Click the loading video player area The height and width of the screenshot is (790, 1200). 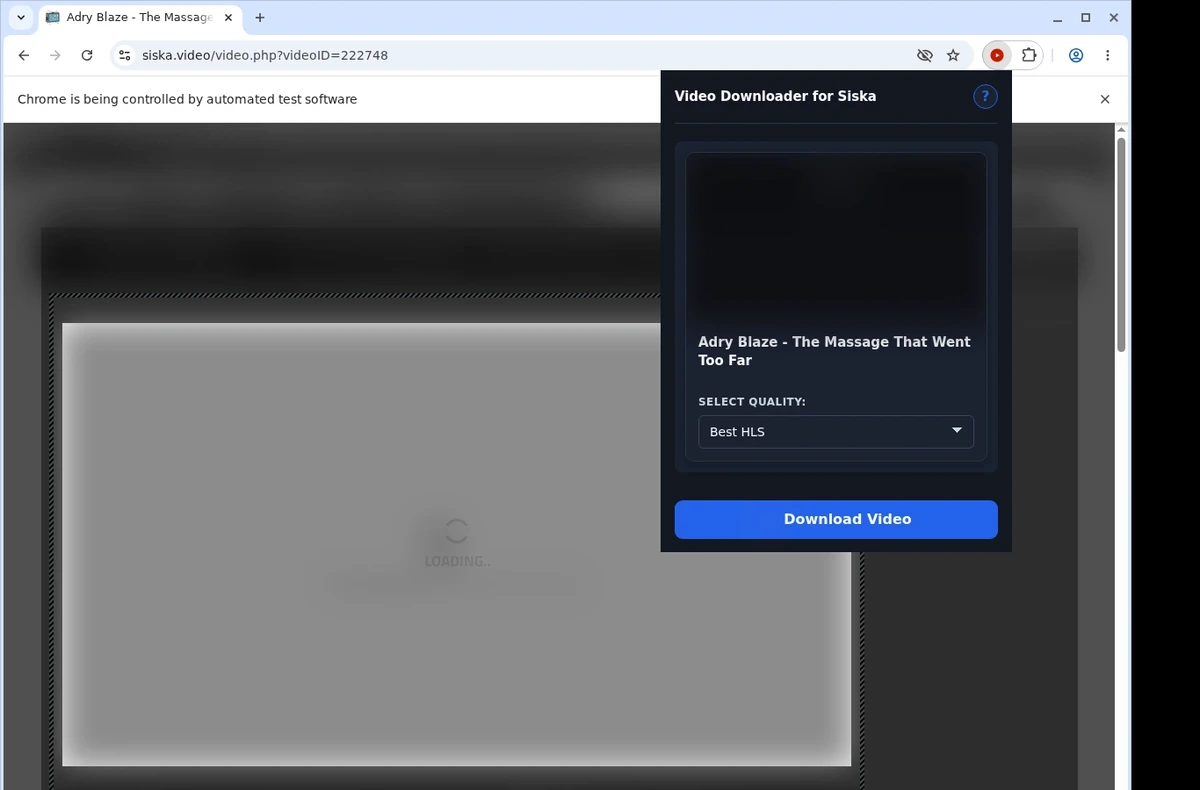pos(456,544)
